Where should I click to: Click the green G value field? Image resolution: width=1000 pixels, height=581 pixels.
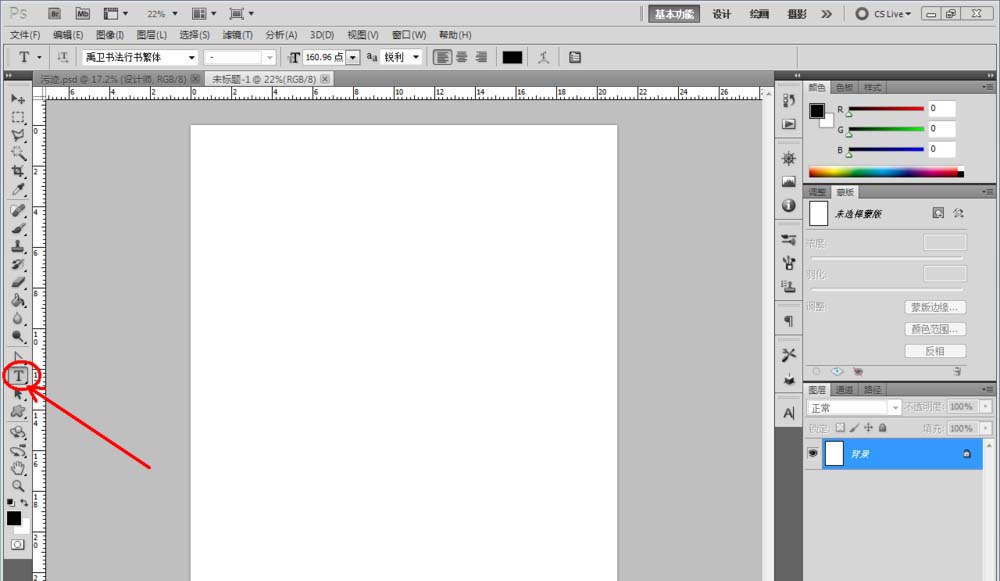pos(941,129)
